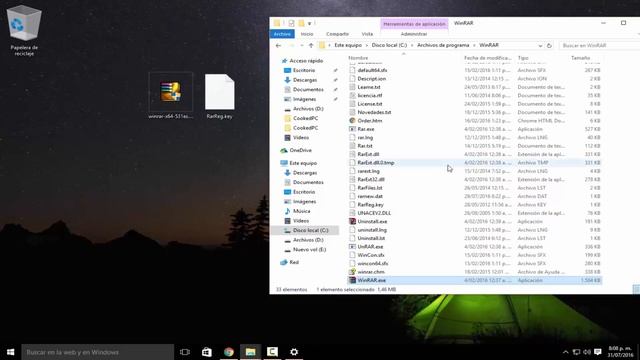Click the icon next to Rar.exe
This screenshot has width=640, height=360.
point(352,129)
